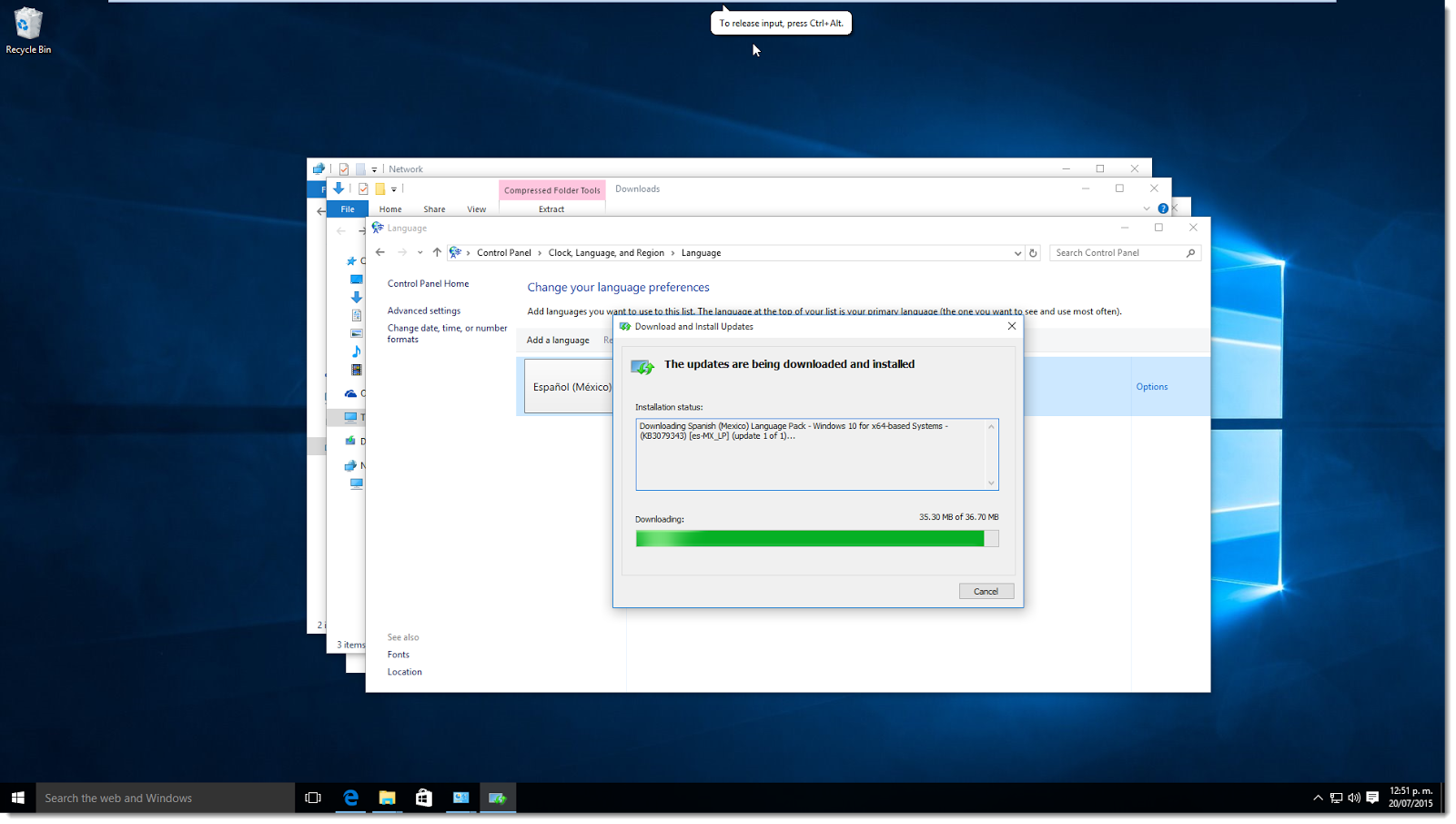
Task: Click the Windows Start button
Action: [x=17, y=798]
